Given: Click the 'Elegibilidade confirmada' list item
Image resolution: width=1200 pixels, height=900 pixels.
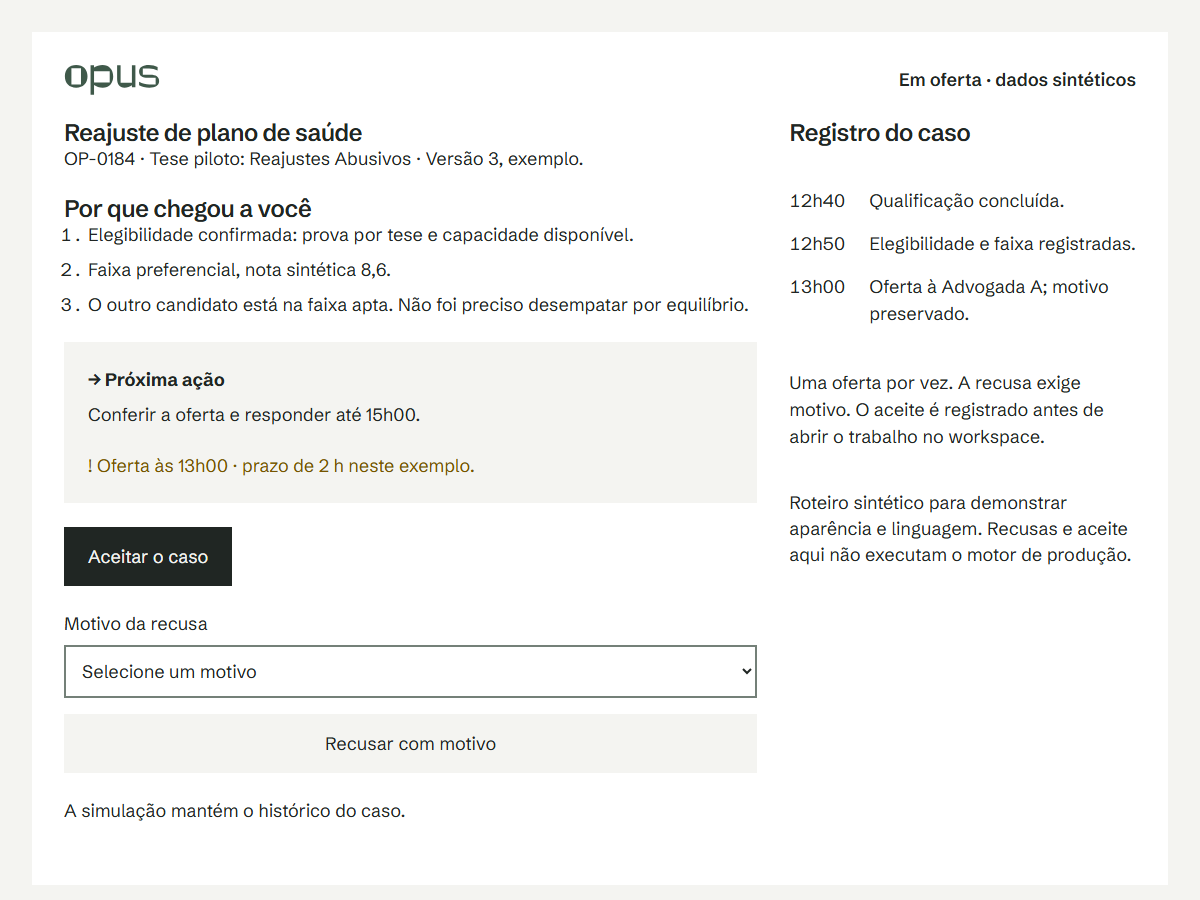Looking at the screenshot, I should 361,236.
